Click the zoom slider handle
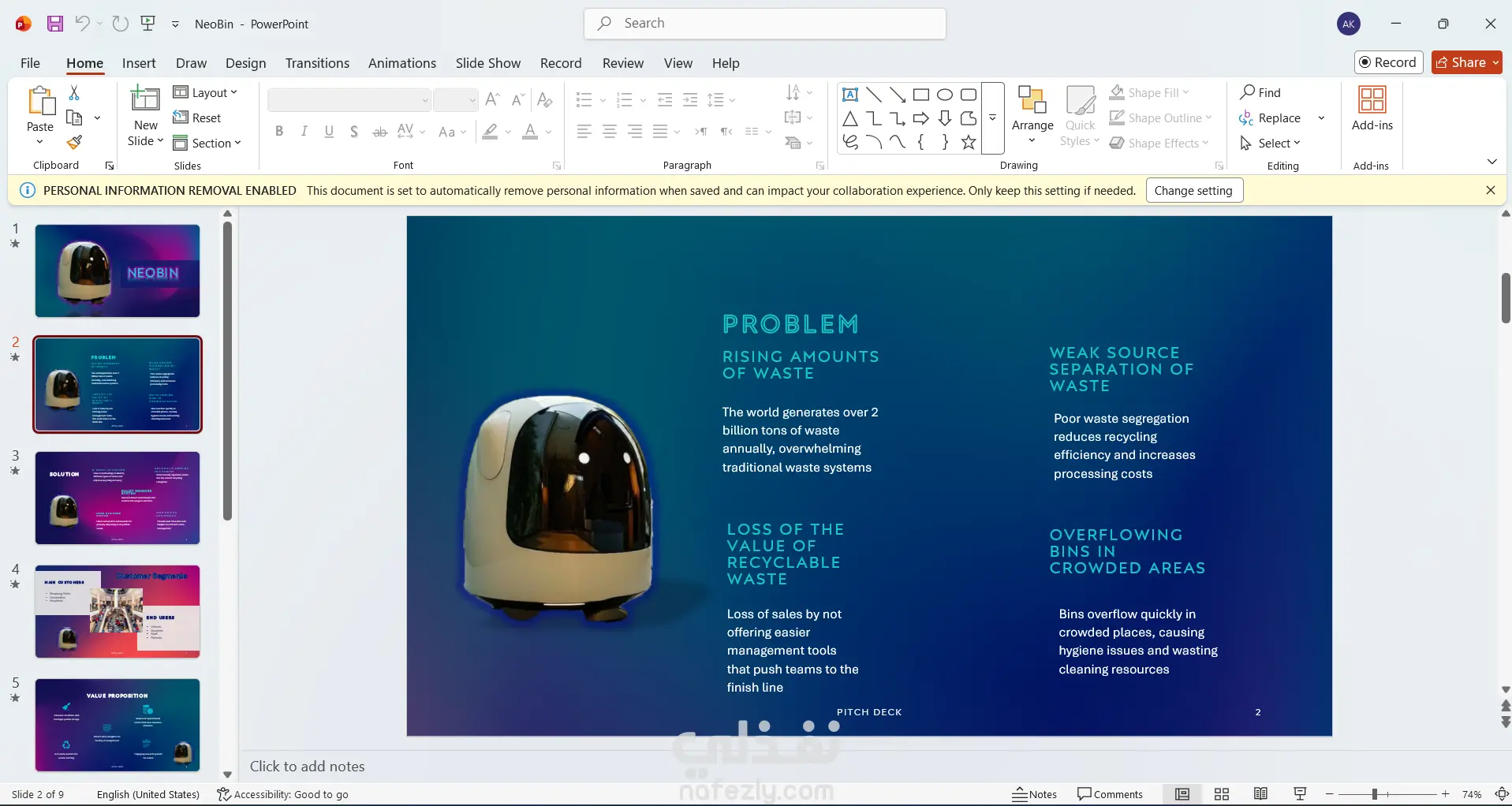 (1374, 794)
